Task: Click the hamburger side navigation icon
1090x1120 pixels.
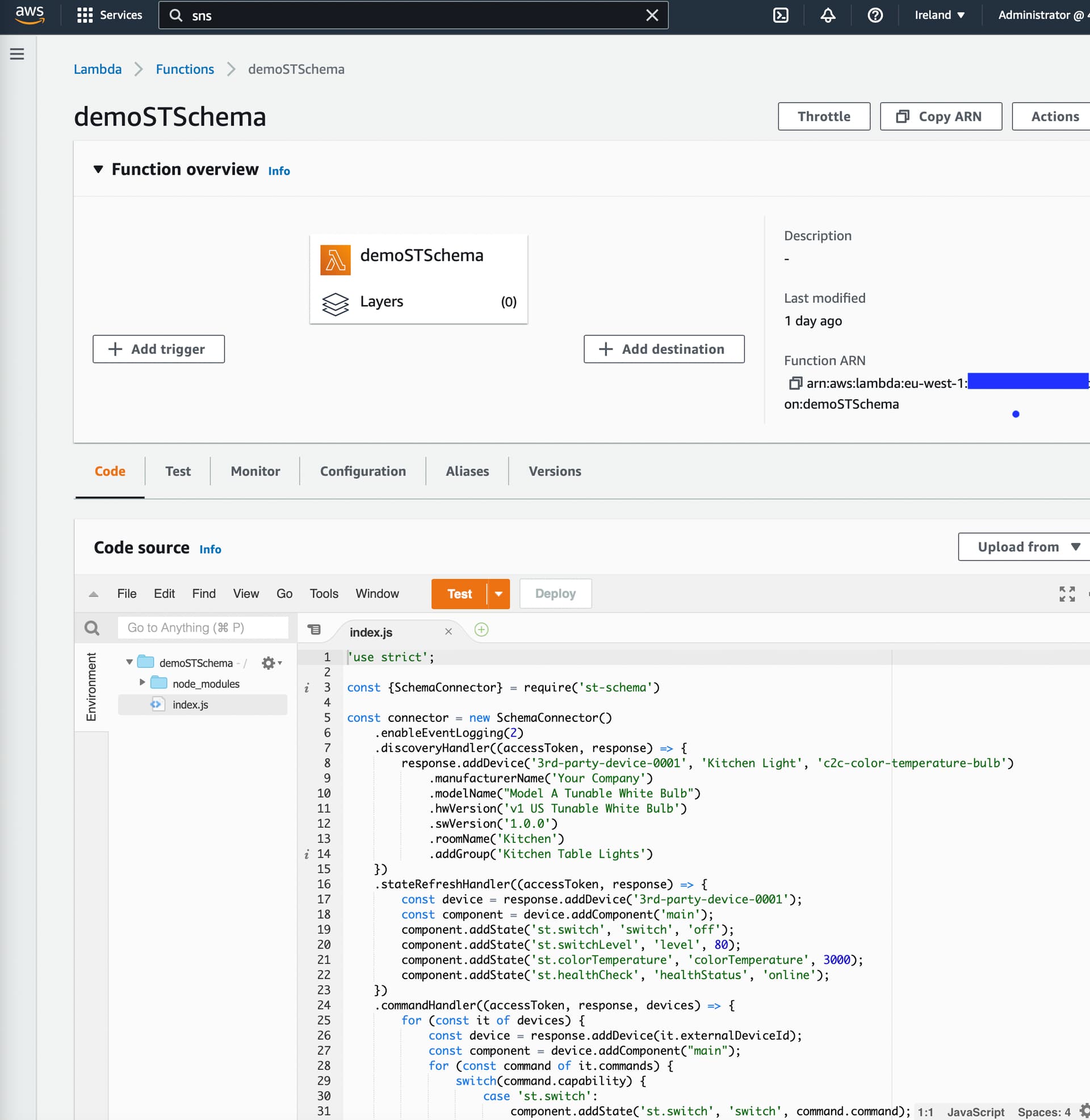Action: pos(17,55)
